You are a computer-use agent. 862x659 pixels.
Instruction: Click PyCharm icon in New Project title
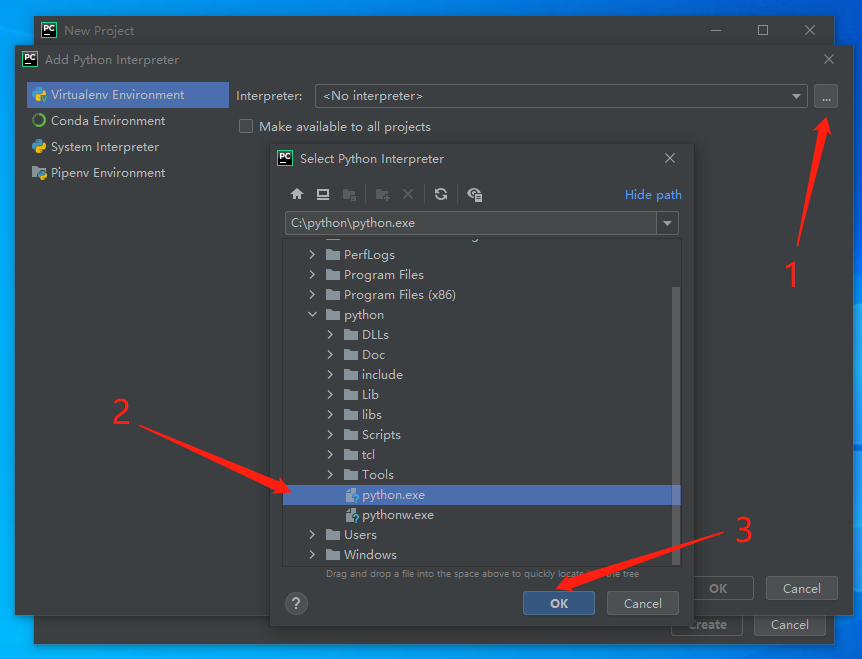pos(49,30)
